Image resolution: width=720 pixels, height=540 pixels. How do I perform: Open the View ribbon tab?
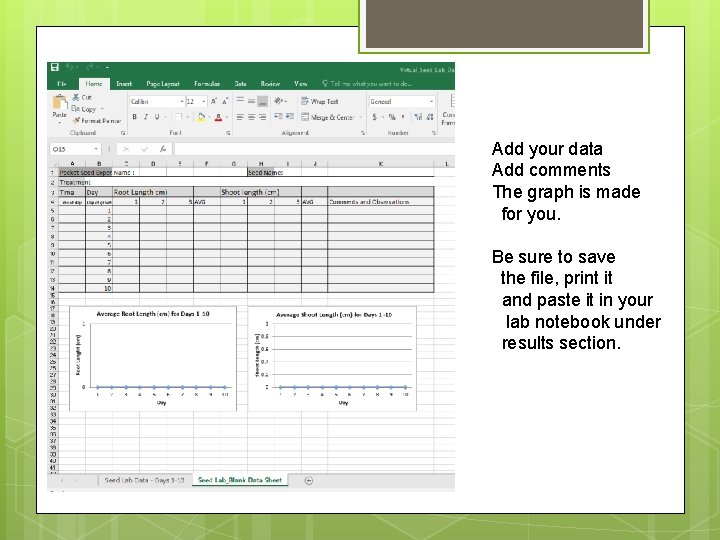[x=301, y=84]
